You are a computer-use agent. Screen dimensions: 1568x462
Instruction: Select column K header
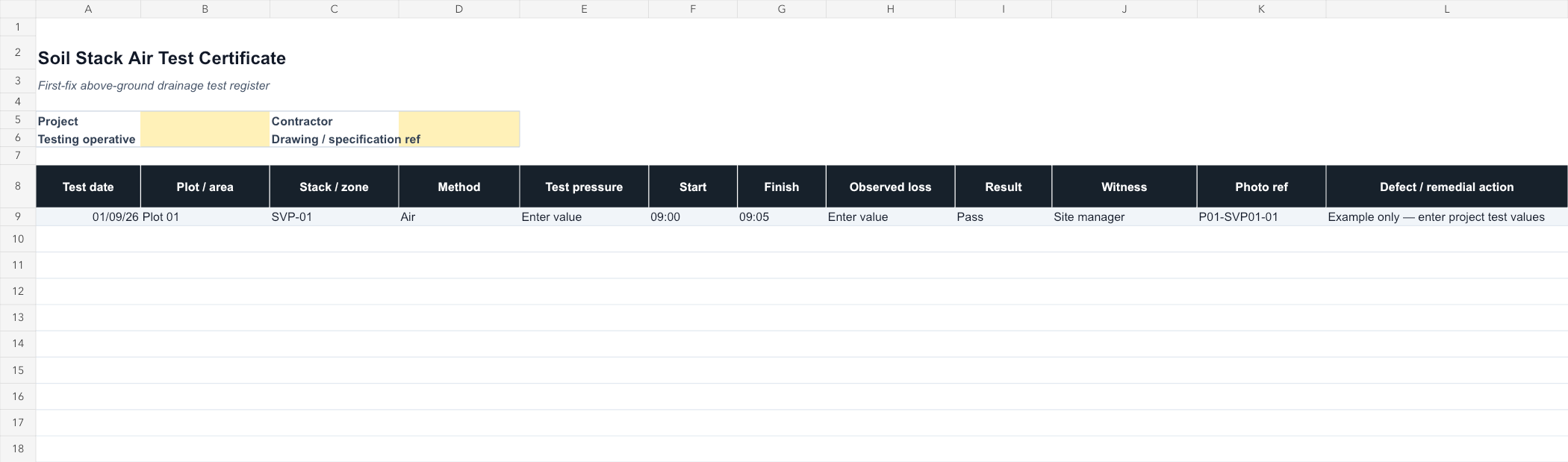(x=1262, y=9)
